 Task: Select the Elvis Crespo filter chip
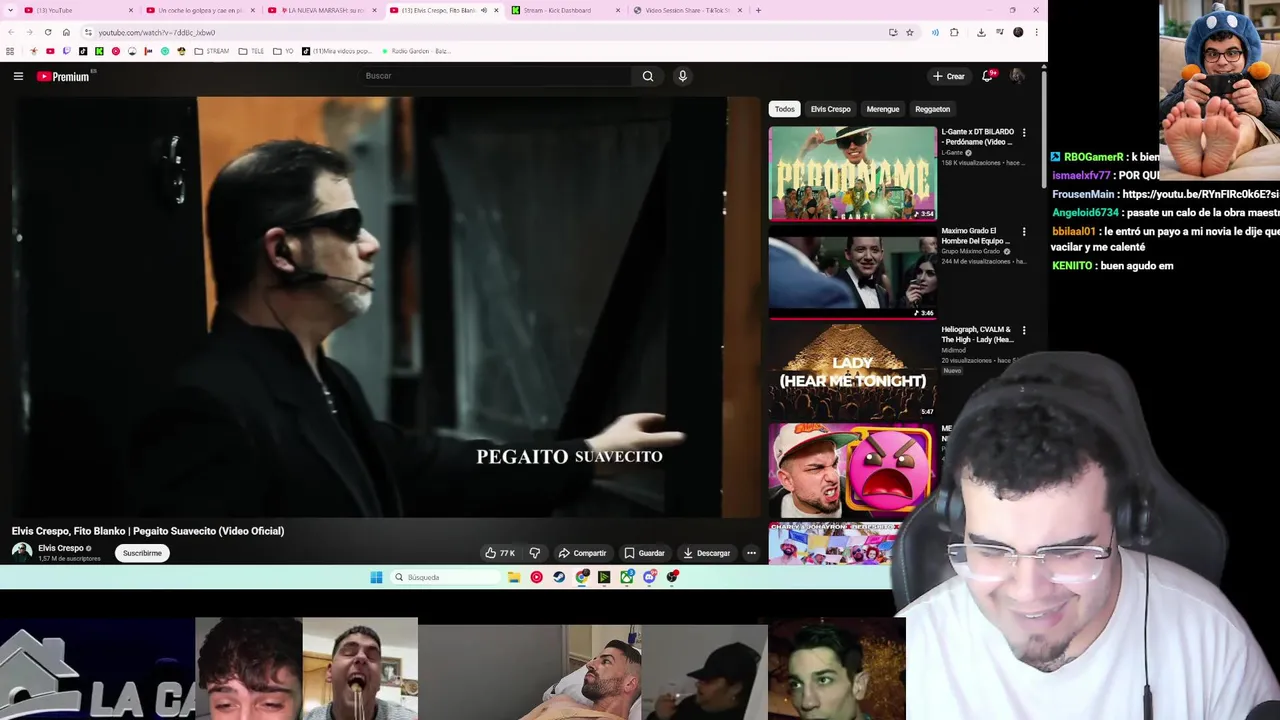point(830,109)
